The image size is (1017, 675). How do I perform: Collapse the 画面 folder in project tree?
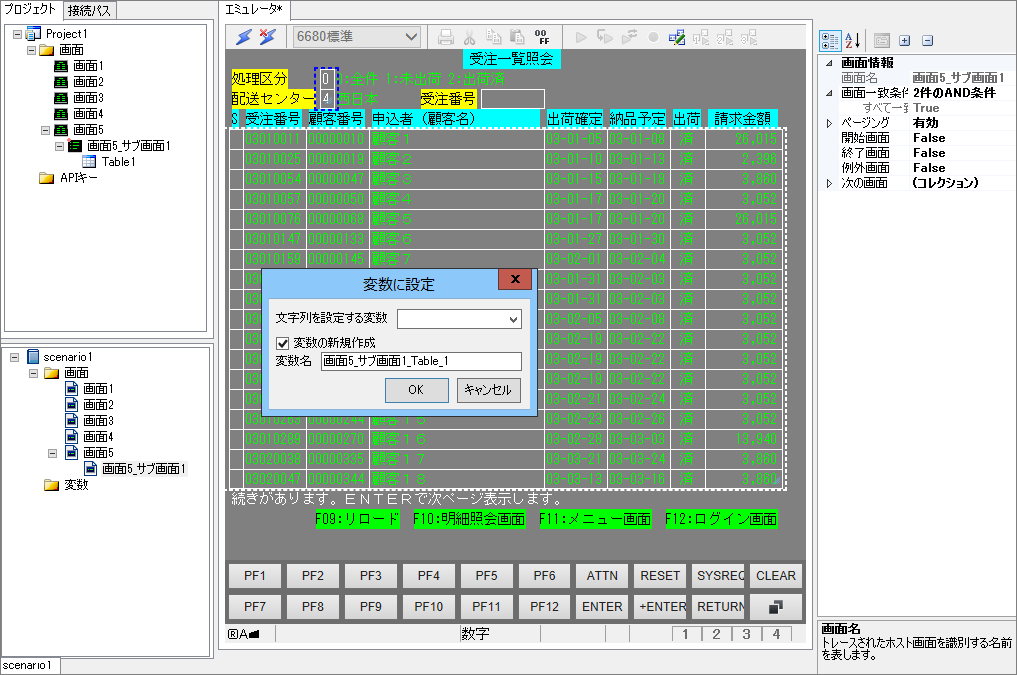[x=31, y=50]
